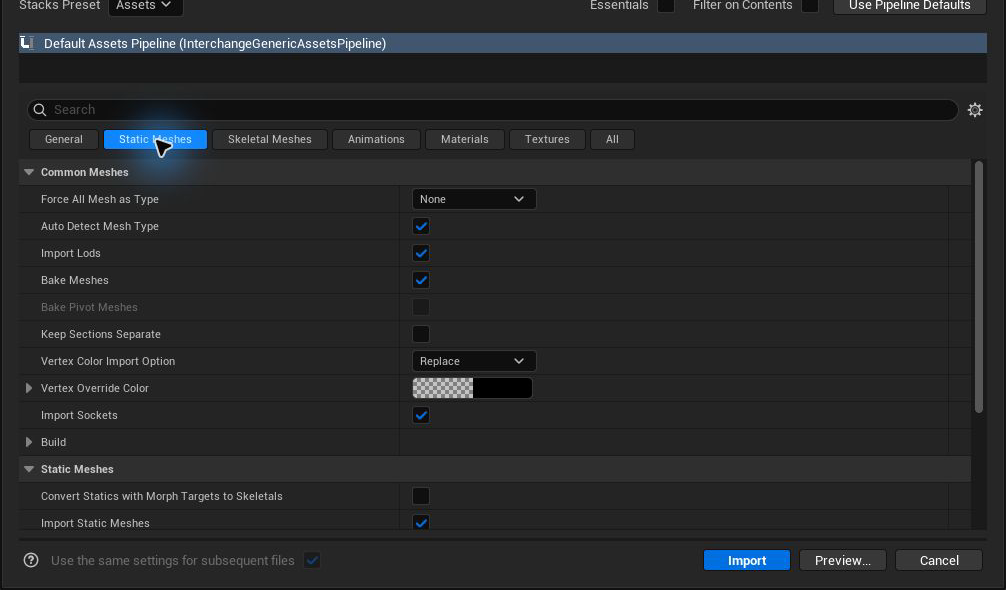This screenshot has height=590, width=1006.
Task: Uncheck Auto Detect Mesh Type
Action: click(x=421, y=226)
